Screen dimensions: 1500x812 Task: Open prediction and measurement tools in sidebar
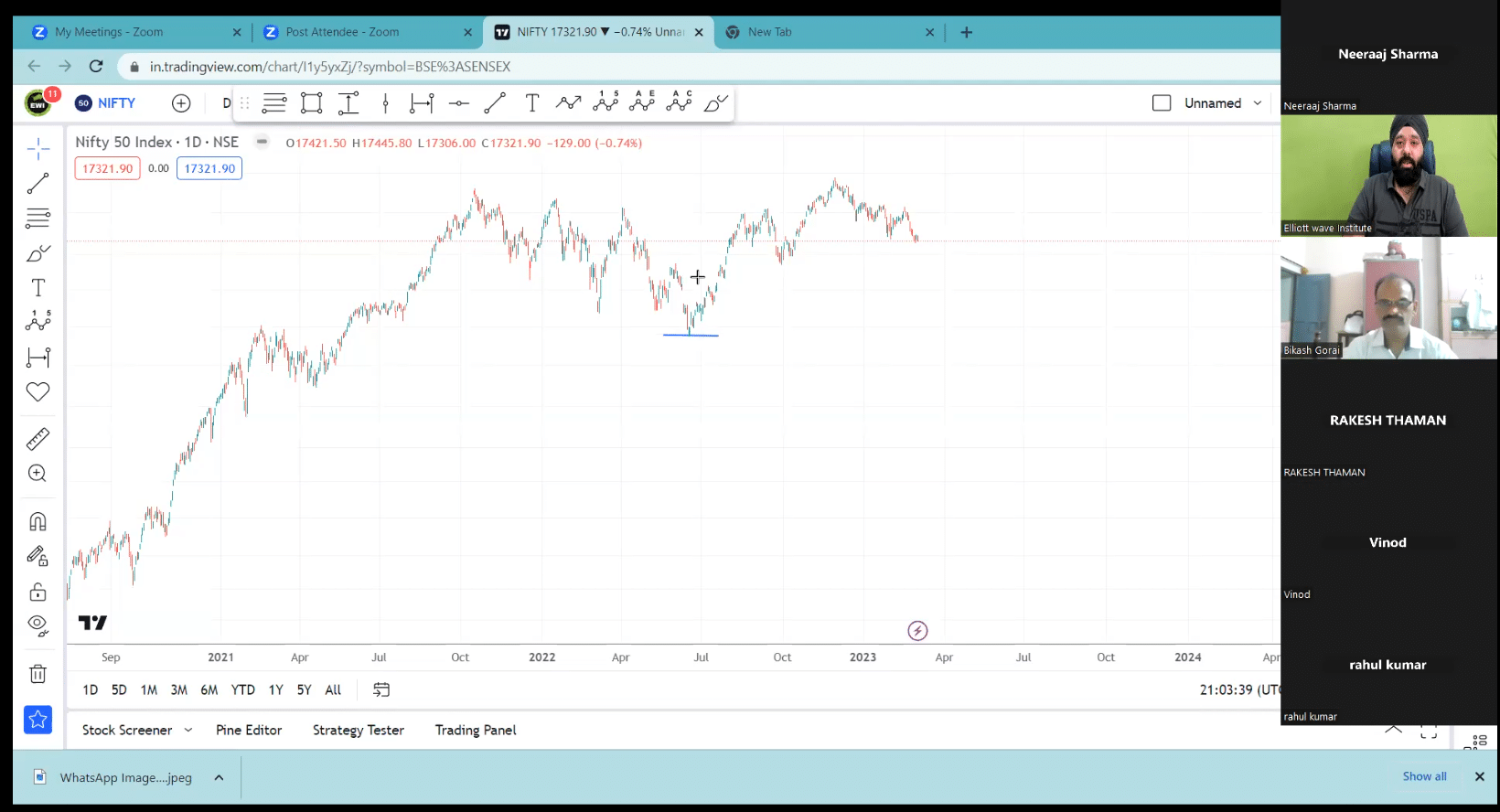[x=38, y=358]
